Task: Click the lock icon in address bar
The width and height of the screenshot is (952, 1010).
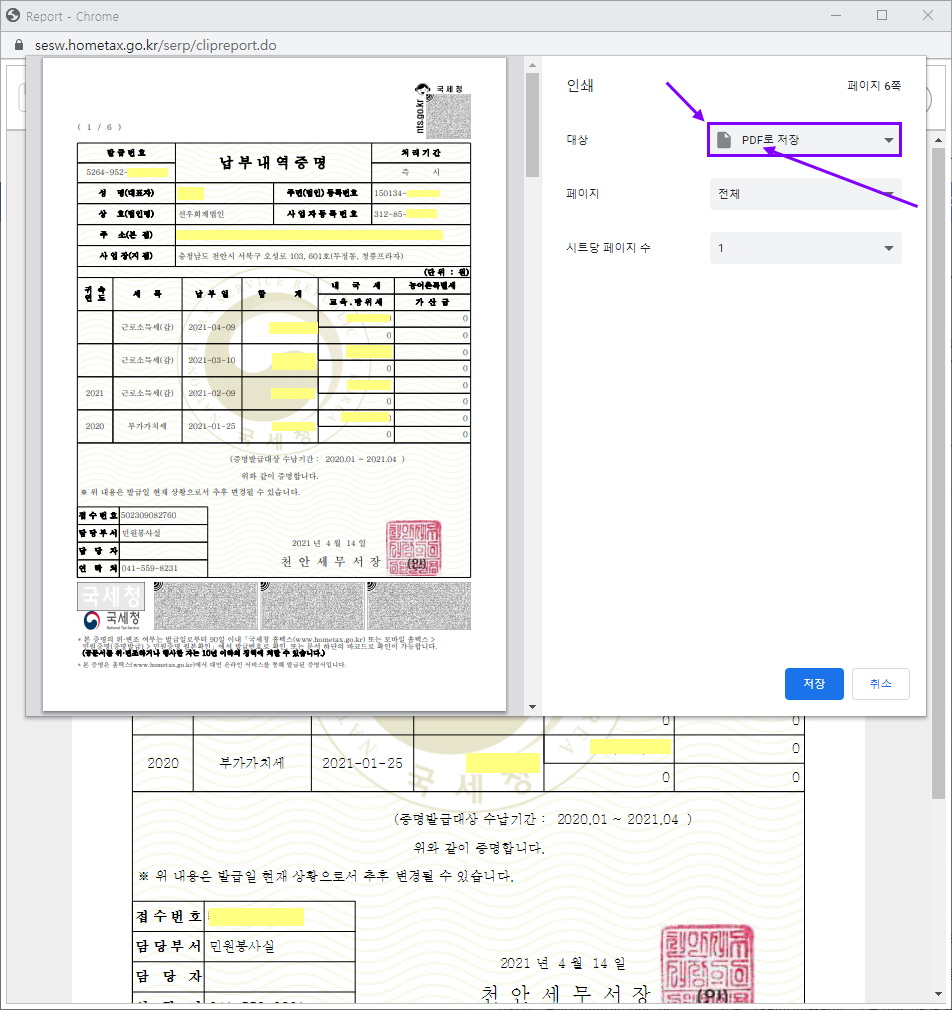Action: click(x=19, y=45)
